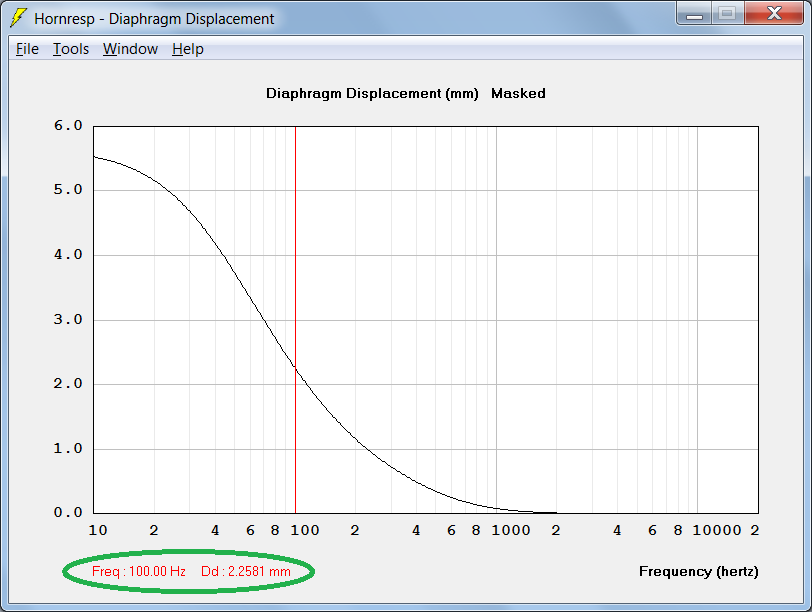
Task: Click the 'Frequency (hertz)' axis label
Action: (699, 572)
